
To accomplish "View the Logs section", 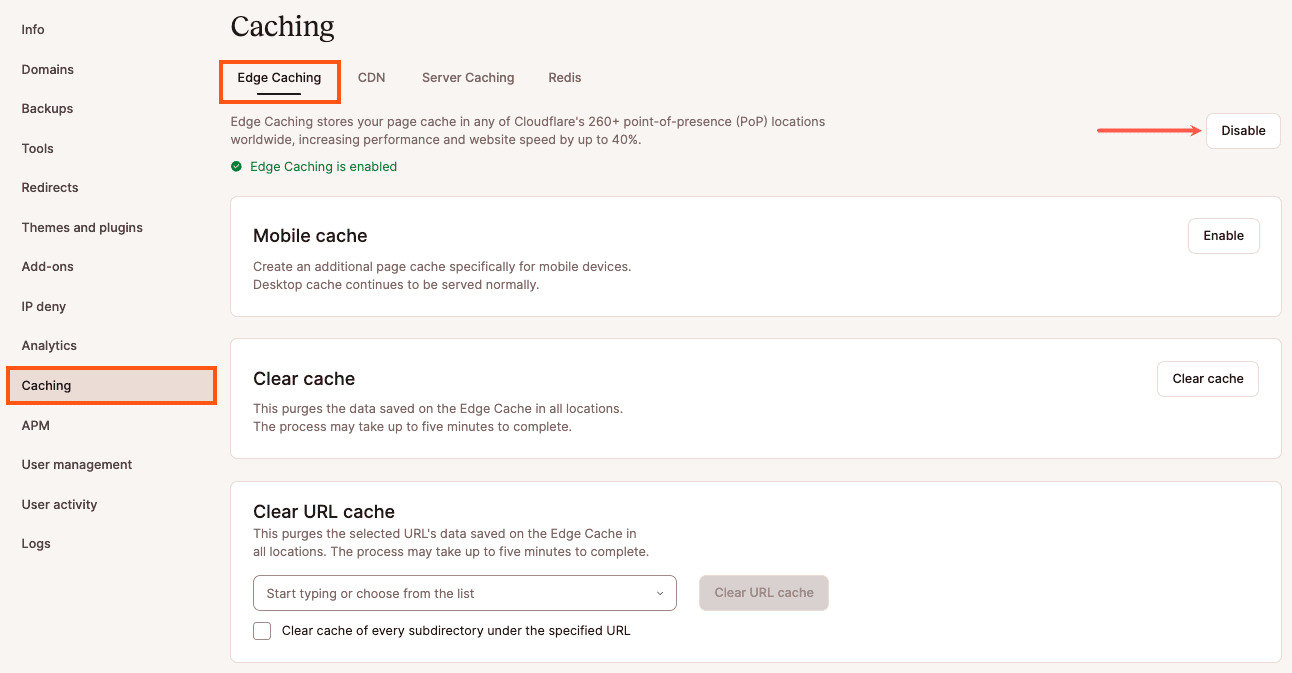I will pyautogui.click(x=35, y=543).
